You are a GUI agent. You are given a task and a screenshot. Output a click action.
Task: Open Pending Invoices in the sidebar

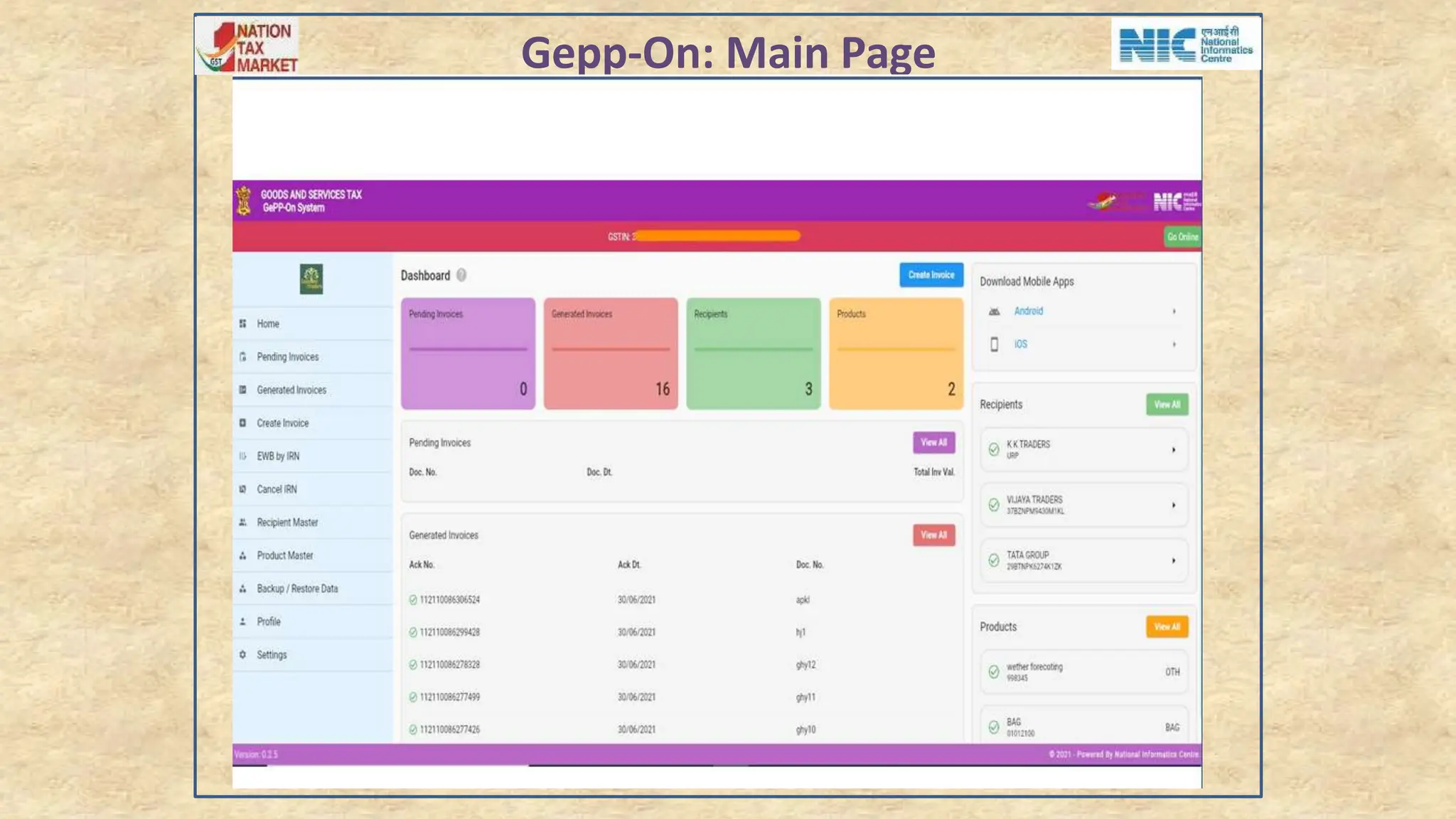(x=313, y=357)
